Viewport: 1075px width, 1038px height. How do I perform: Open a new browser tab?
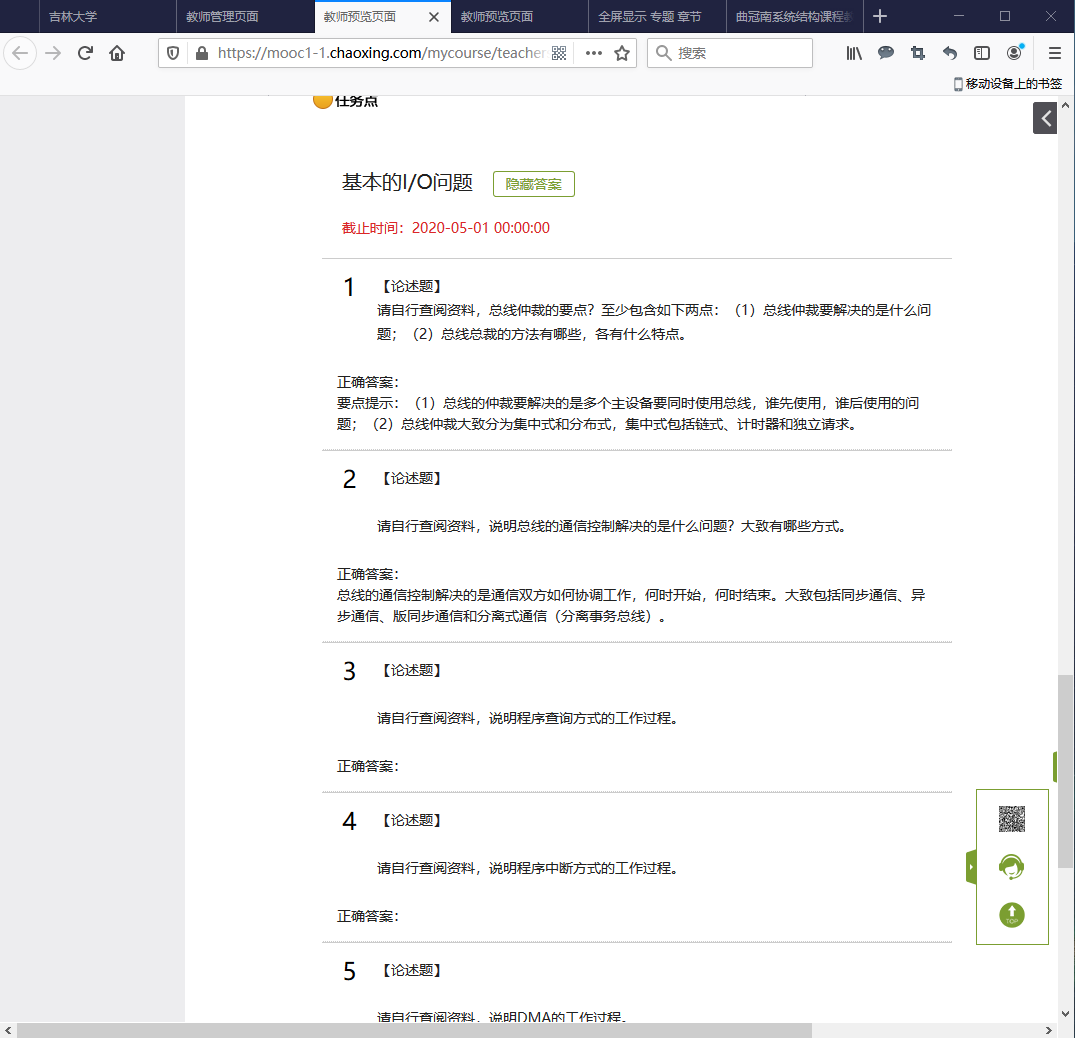[880, 16]
